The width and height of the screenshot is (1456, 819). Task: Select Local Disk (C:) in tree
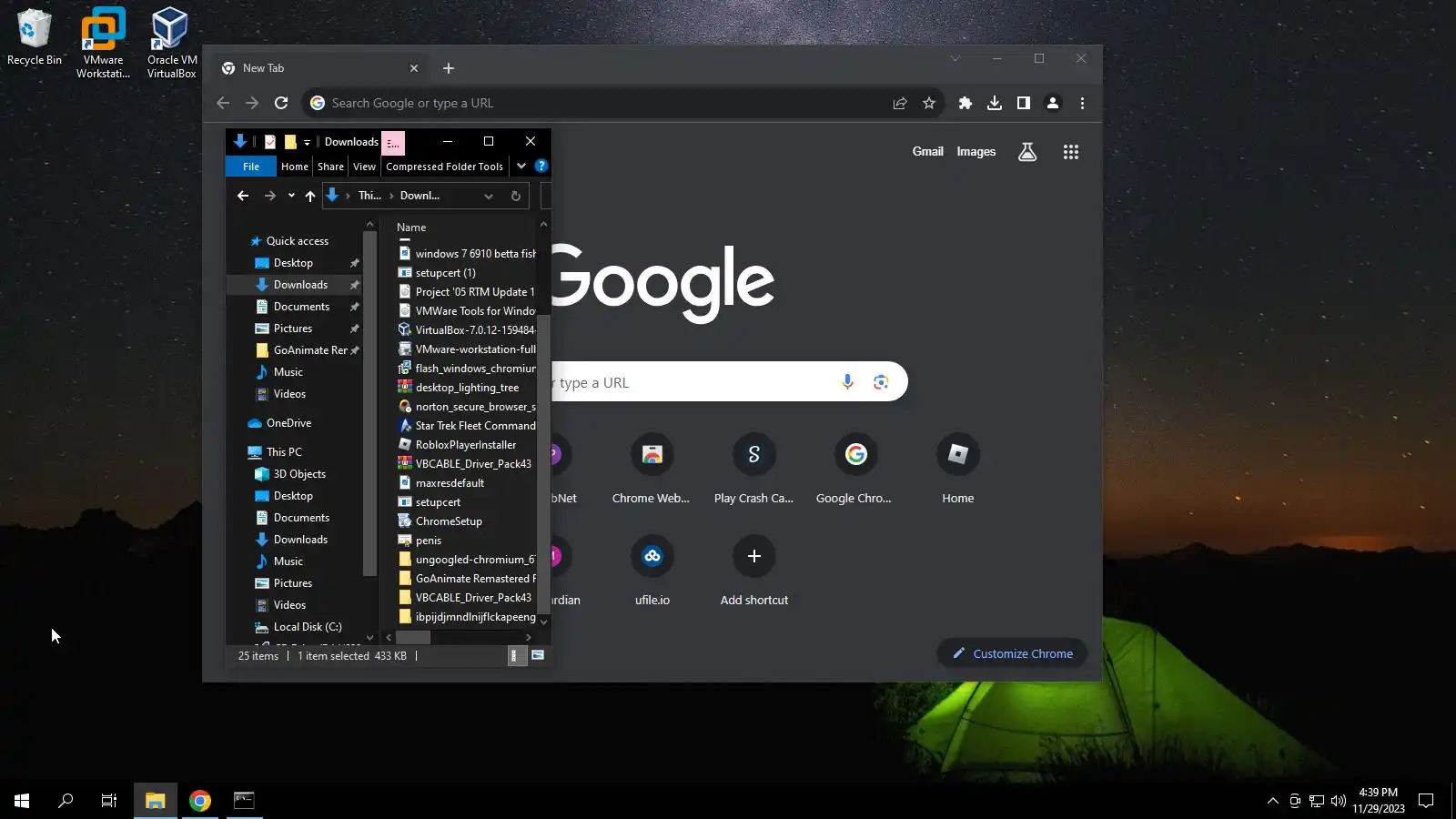(308, 627)
